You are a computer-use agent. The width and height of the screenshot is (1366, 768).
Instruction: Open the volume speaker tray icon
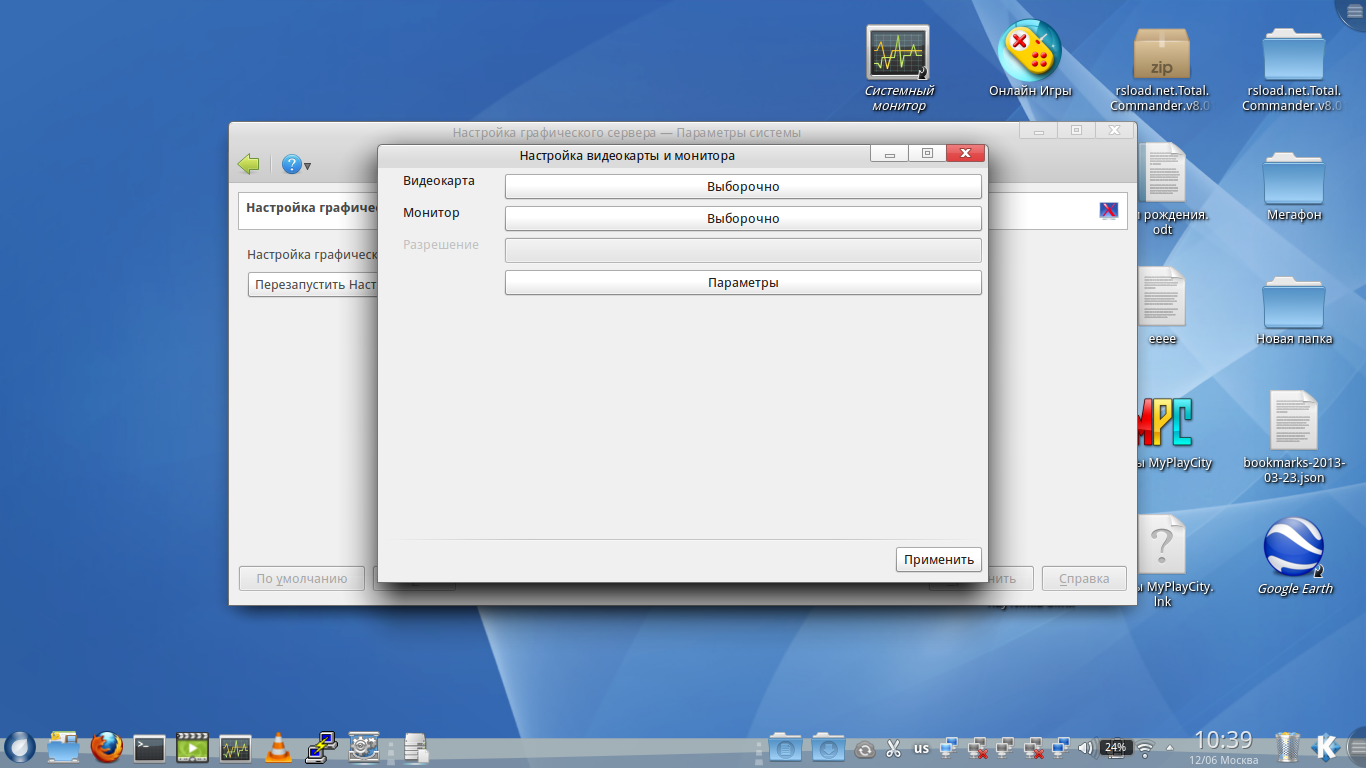pos(1087,748)
